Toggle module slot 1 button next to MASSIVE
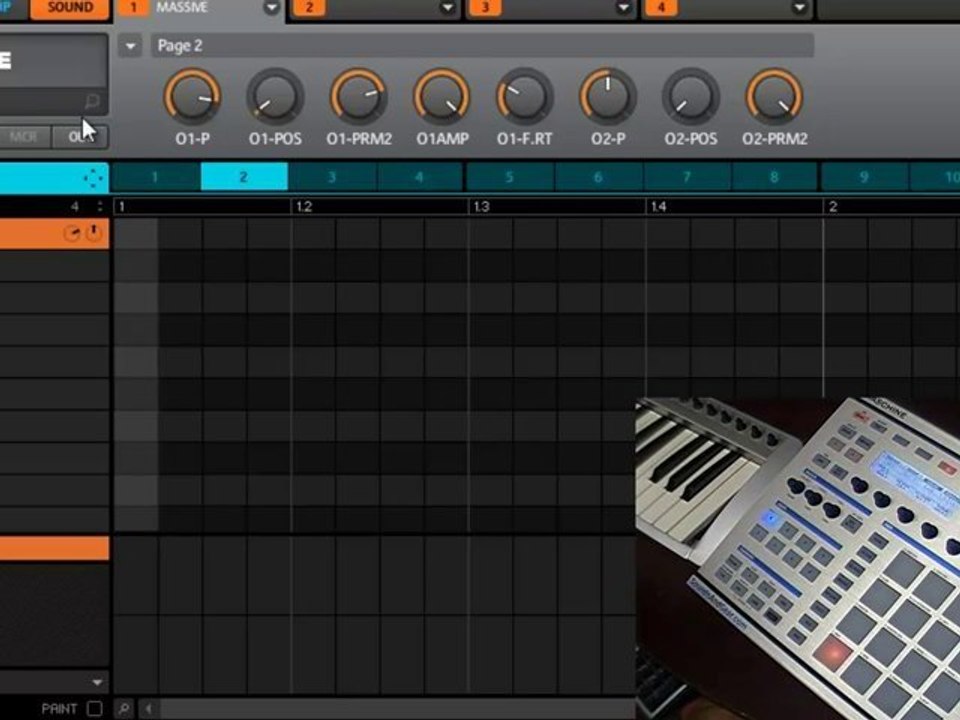Viewport: 960px width, 720px height. (x=133, y=8)
